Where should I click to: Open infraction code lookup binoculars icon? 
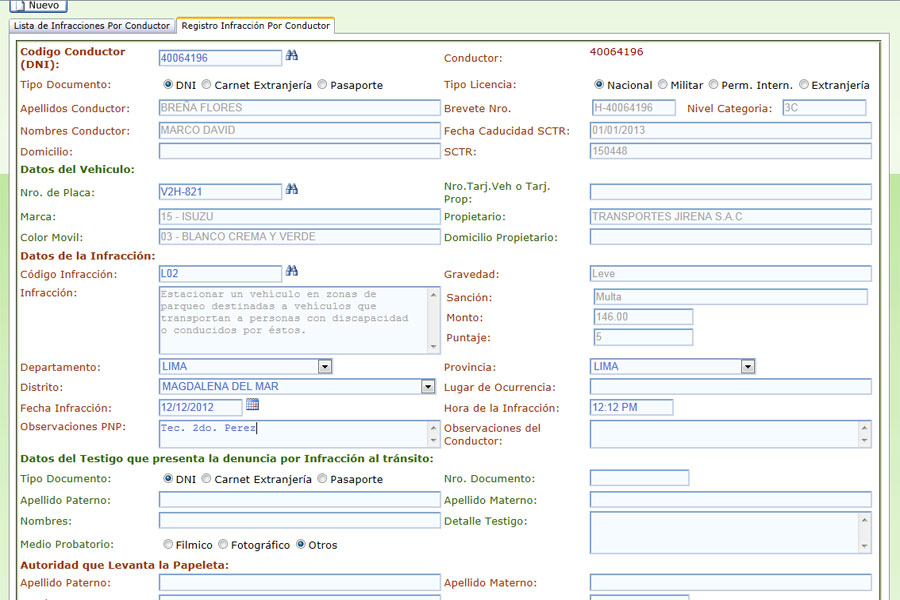(292, 271)
